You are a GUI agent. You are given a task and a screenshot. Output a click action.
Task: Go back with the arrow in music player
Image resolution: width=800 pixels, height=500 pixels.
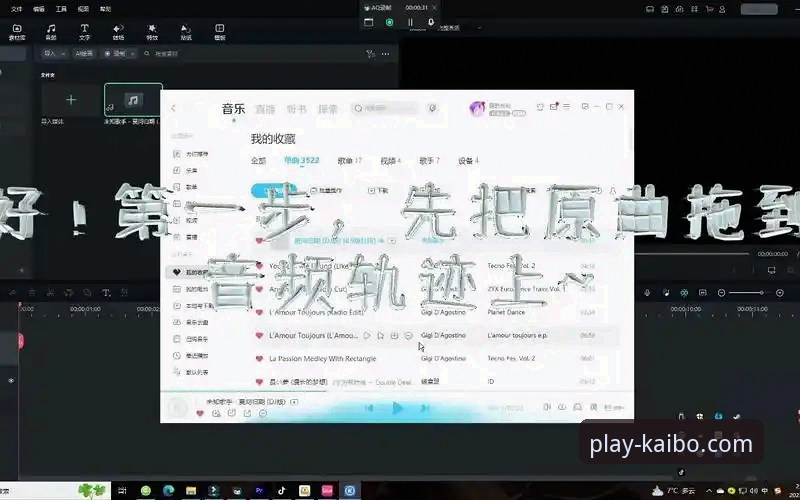point(173,108)
